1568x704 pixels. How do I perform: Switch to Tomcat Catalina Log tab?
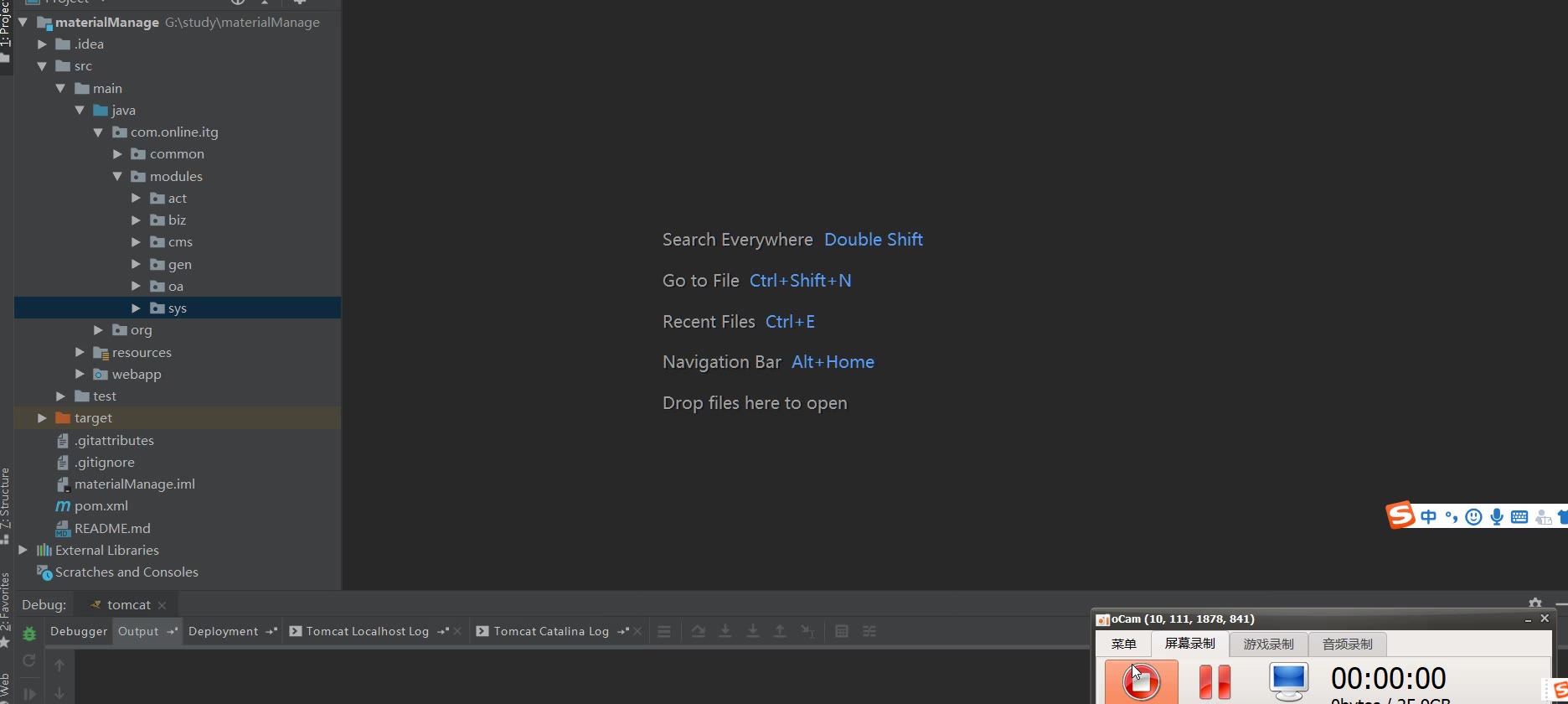550,631
